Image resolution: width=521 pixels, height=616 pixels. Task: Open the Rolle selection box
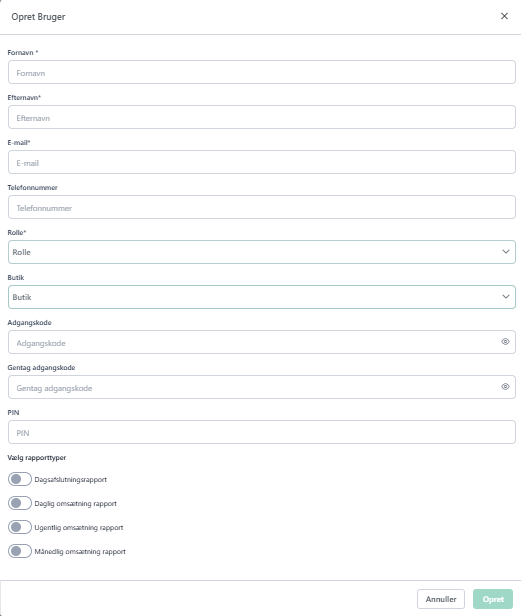click(x=262, y=252)
